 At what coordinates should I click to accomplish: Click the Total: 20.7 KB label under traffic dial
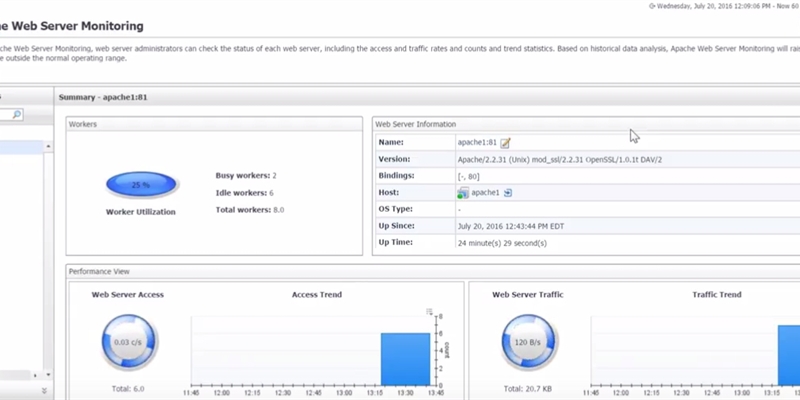click(x=528, y=389)
